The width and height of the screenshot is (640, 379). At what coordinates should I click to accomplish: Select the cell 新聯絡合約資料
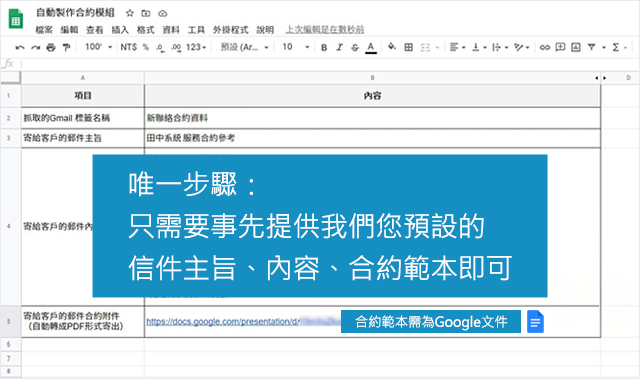[x=372, y=118]
